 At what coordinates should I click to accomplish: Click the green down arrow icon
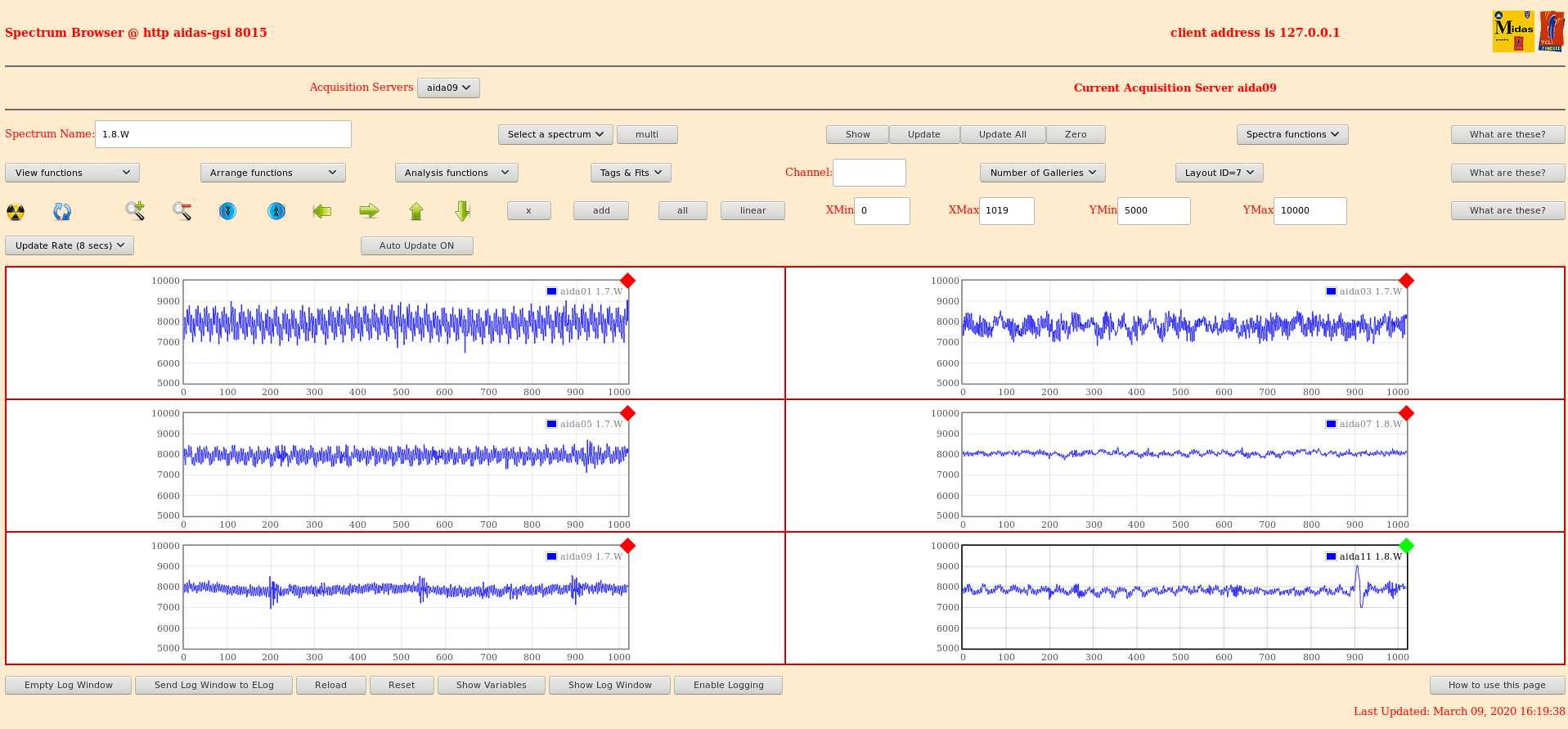click(x=463, y=211)
